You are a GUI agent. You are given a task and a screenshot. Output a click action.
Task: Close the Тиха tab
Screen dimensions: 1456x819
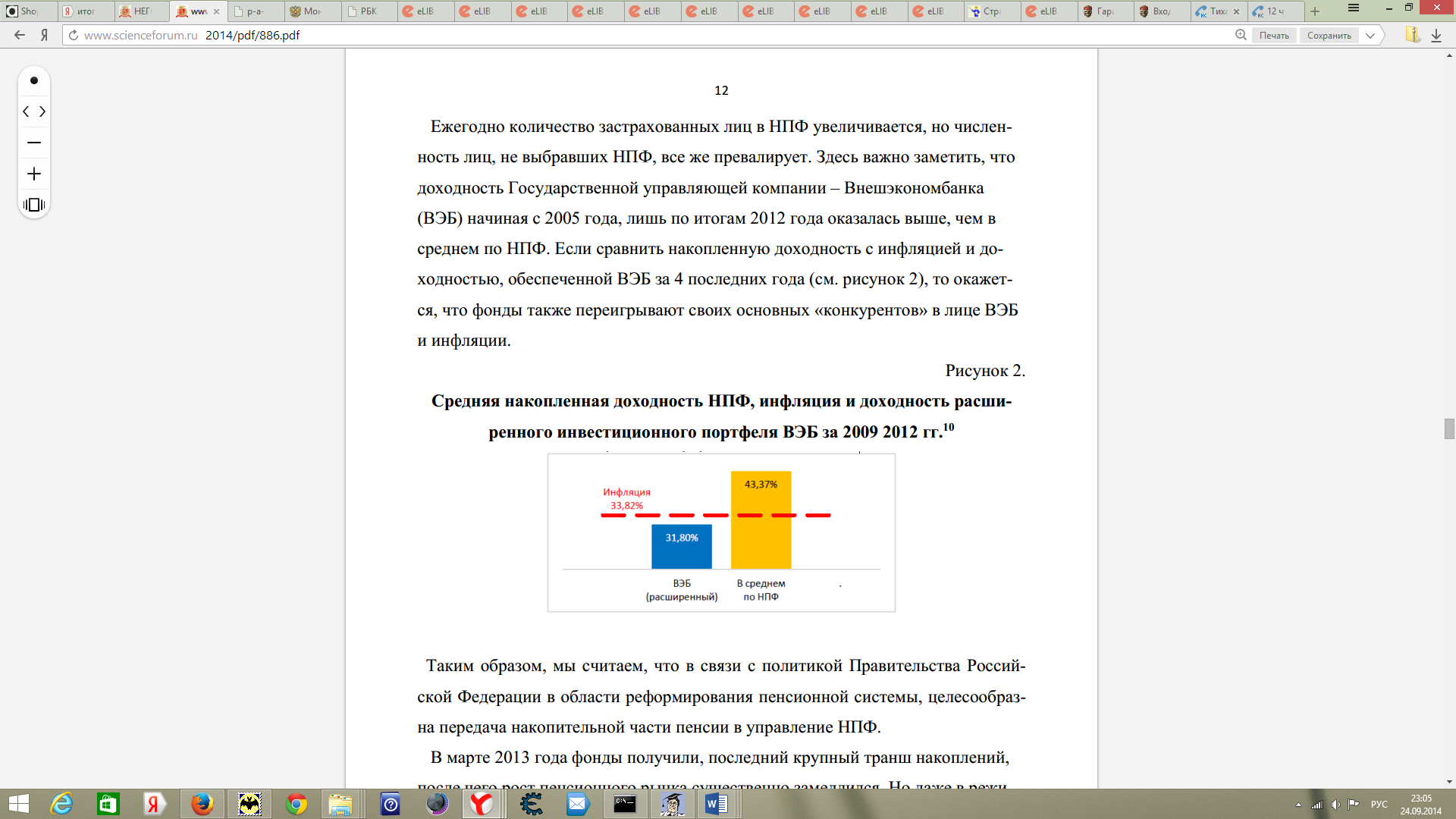1236,11
